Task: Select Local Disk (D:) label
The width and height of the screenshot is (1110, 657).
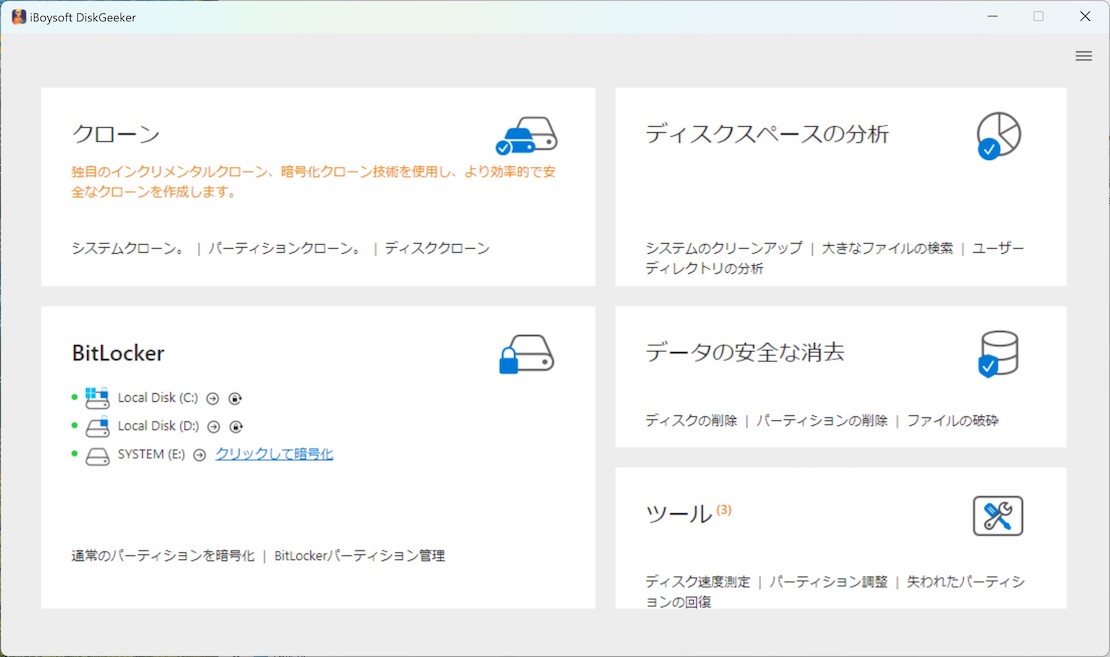Action: [159, 426]
